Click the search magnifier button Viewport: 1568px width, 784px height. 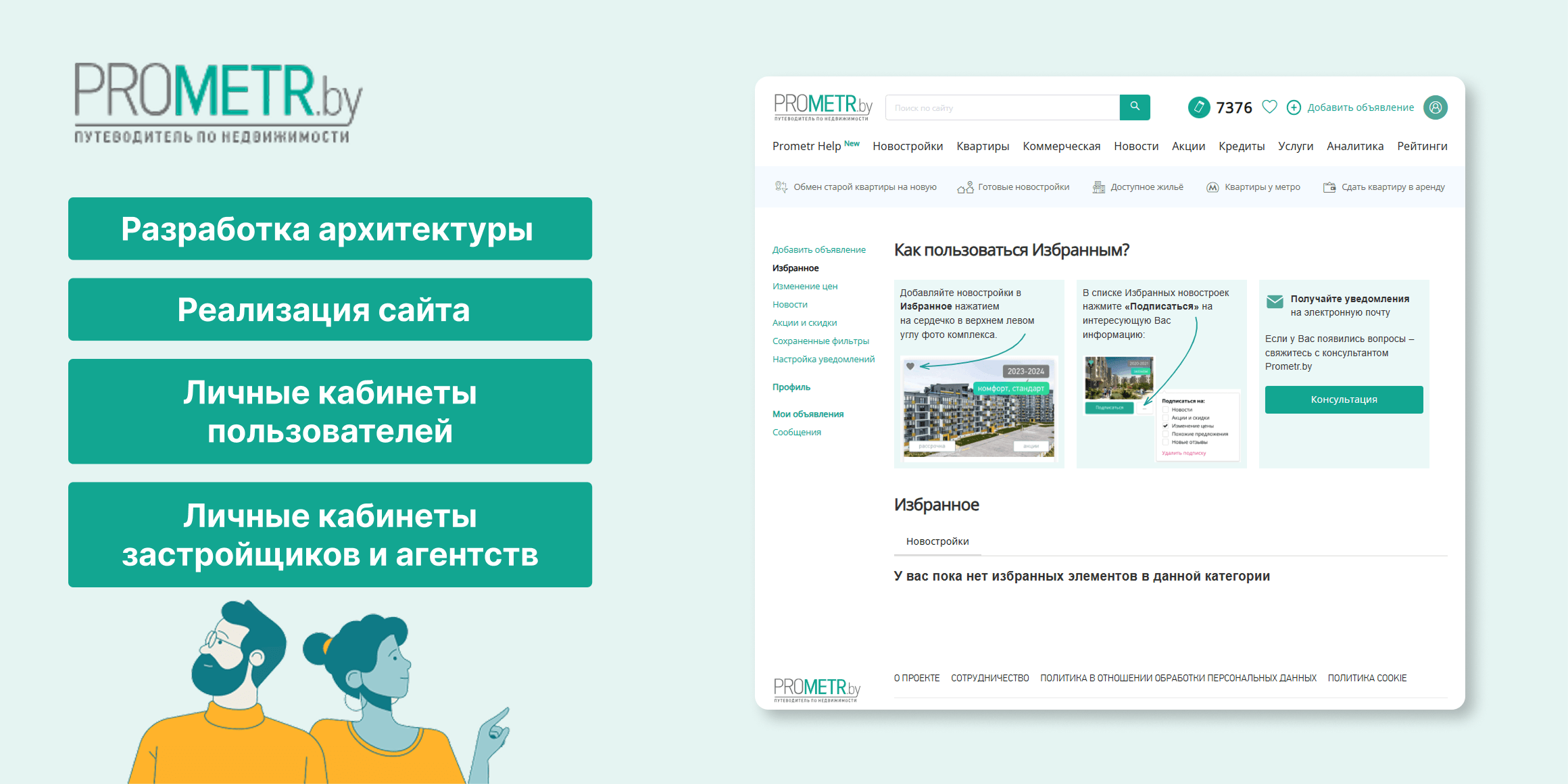(1135, 107)
